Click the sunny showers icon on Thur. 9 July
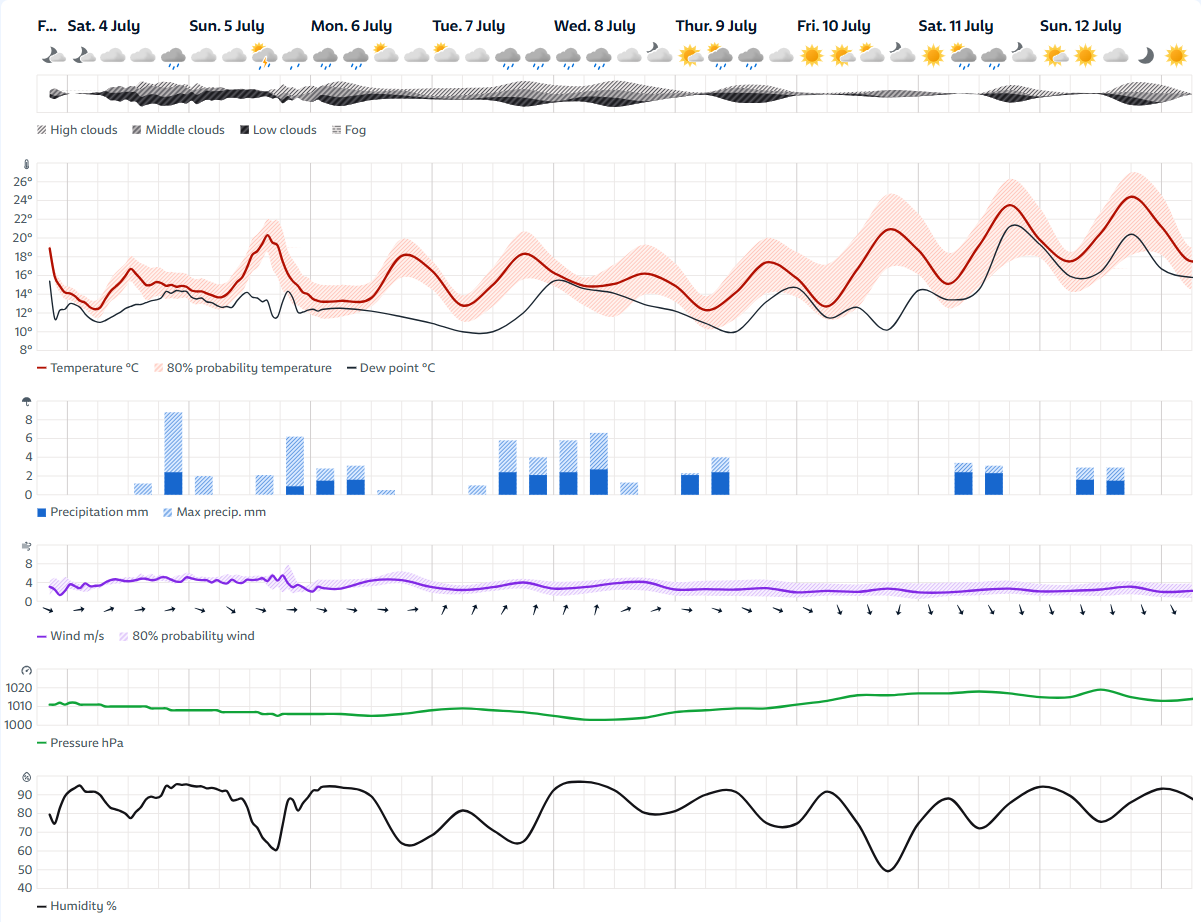 point(720,55)
